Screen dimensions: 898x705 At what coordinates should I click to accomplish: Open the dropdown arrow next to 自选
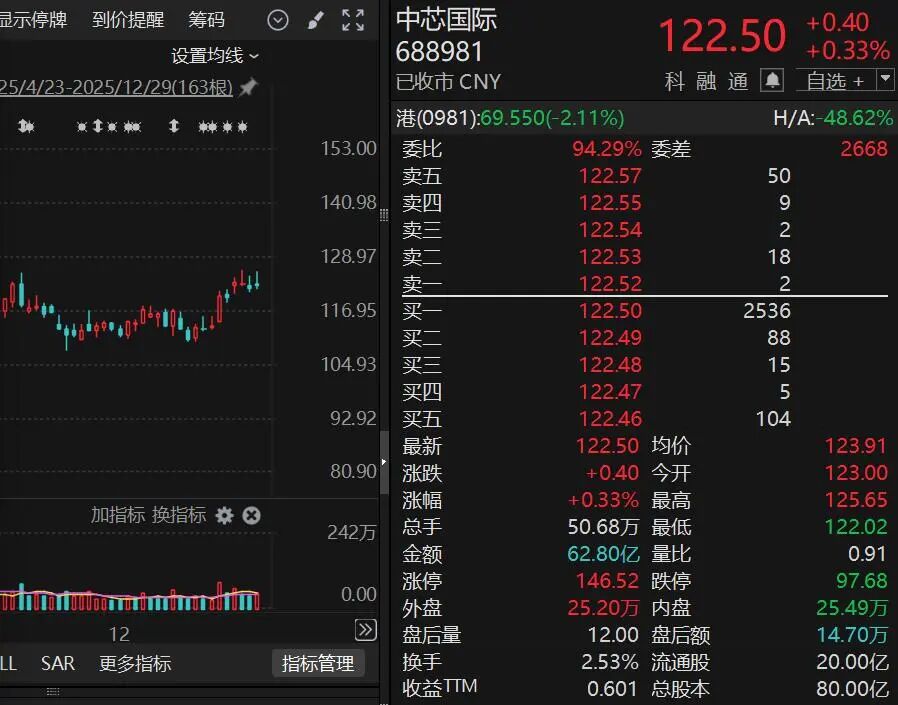pyautogui.click(x=885, y=80)
